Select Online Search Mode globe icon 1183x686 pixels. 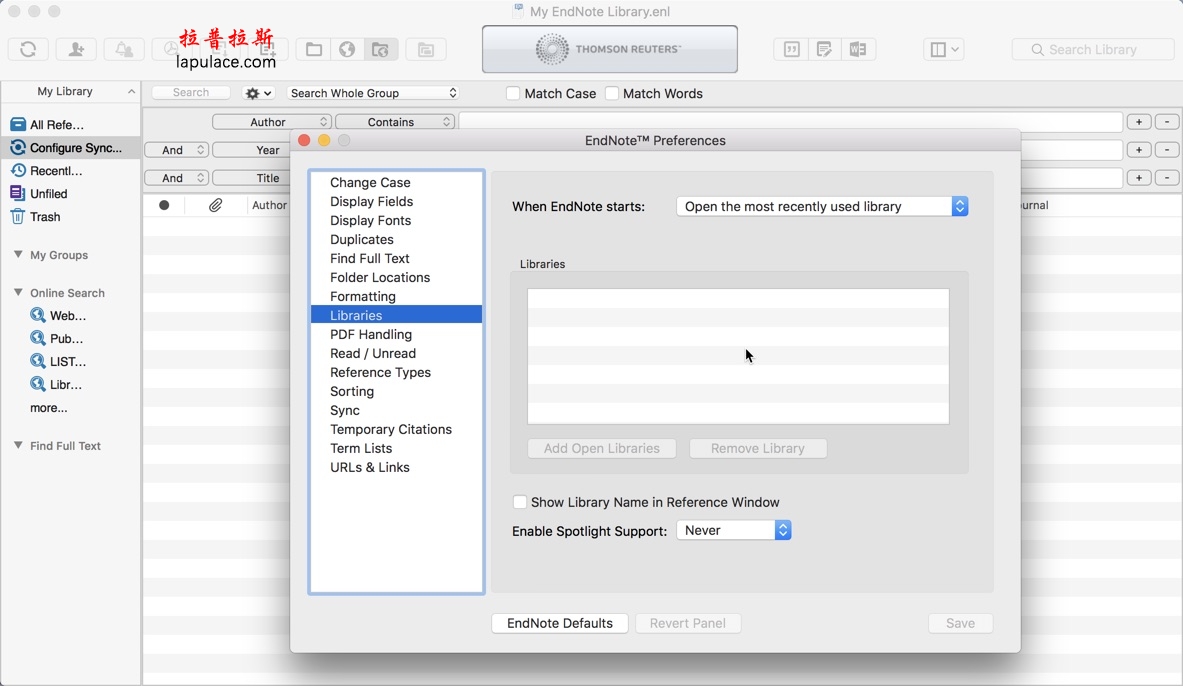(x=347, y=49)
